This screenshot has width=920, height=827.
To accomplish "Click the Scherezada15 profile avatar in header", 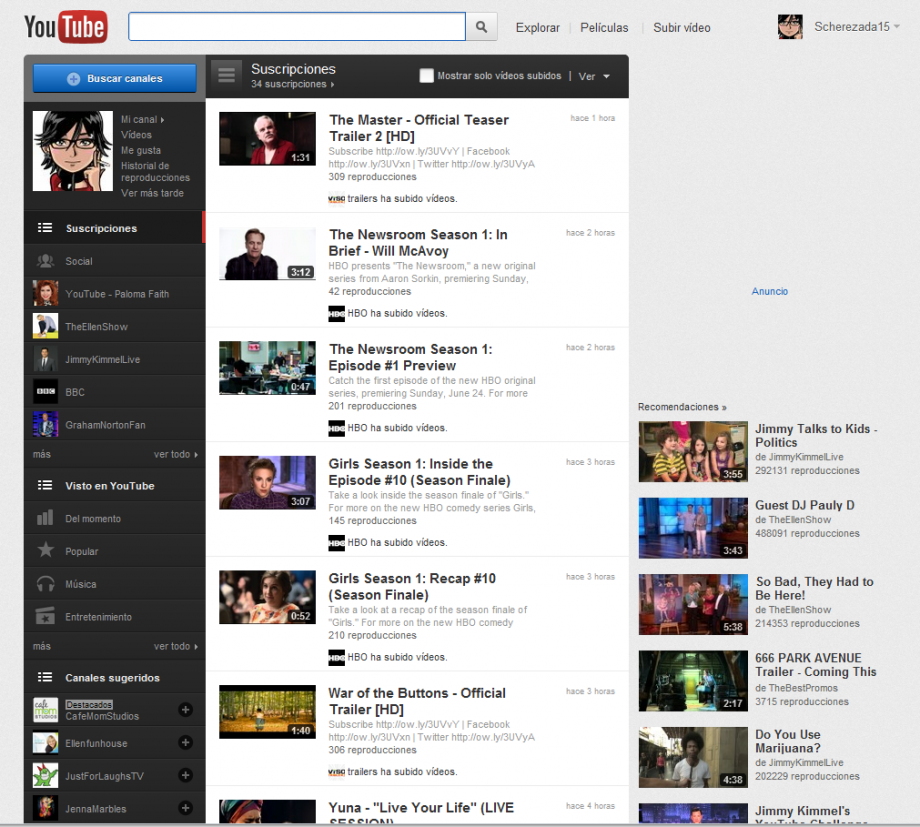I will coord(790,27).
